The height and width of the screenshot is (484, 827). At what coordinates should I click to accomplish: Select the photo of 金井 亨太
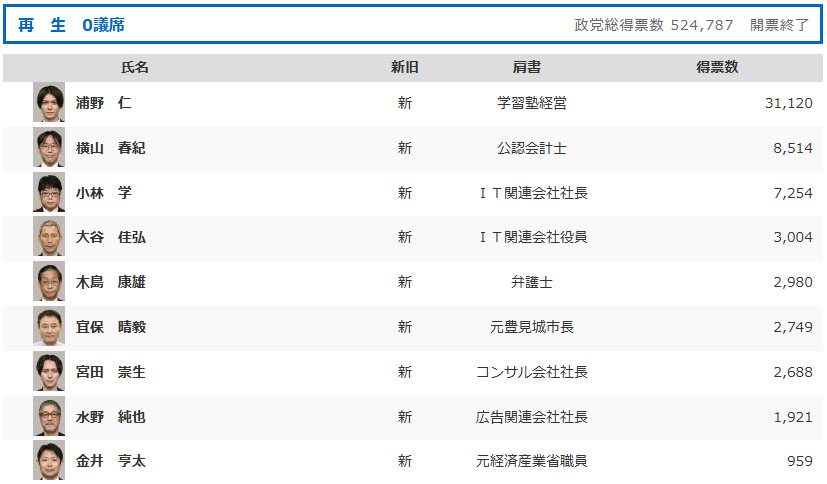tap(49, 460)
